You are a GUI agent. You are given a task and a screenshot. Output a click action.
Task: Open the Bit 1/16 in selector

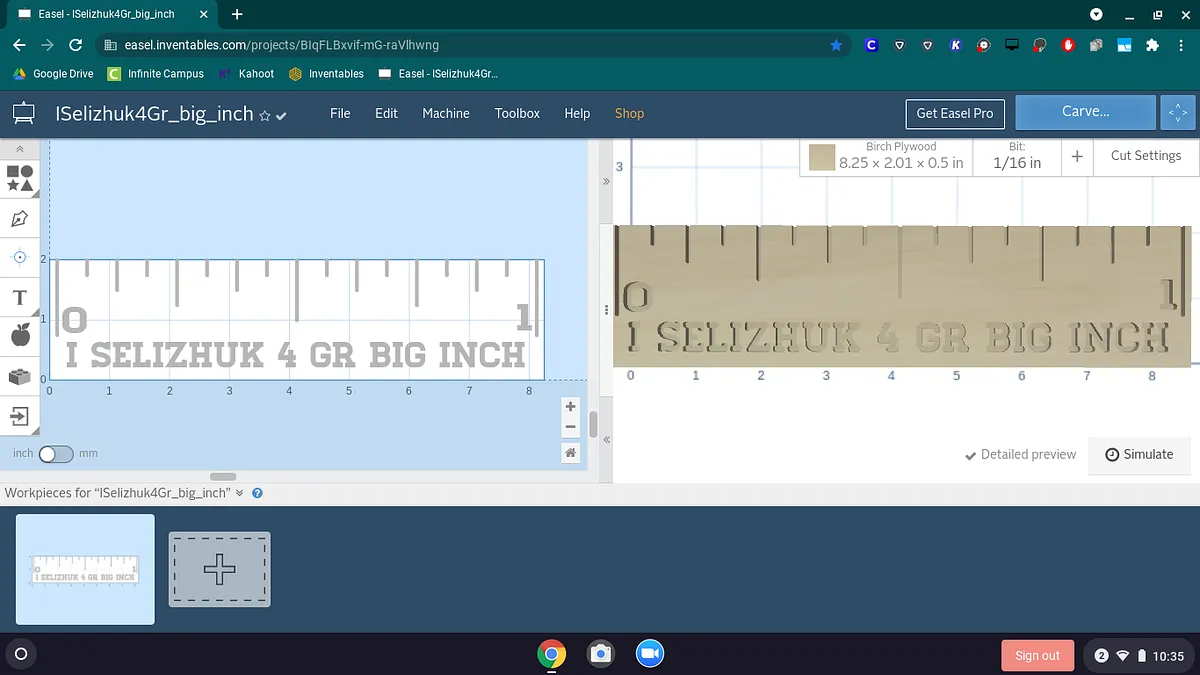coord(1017,156)
